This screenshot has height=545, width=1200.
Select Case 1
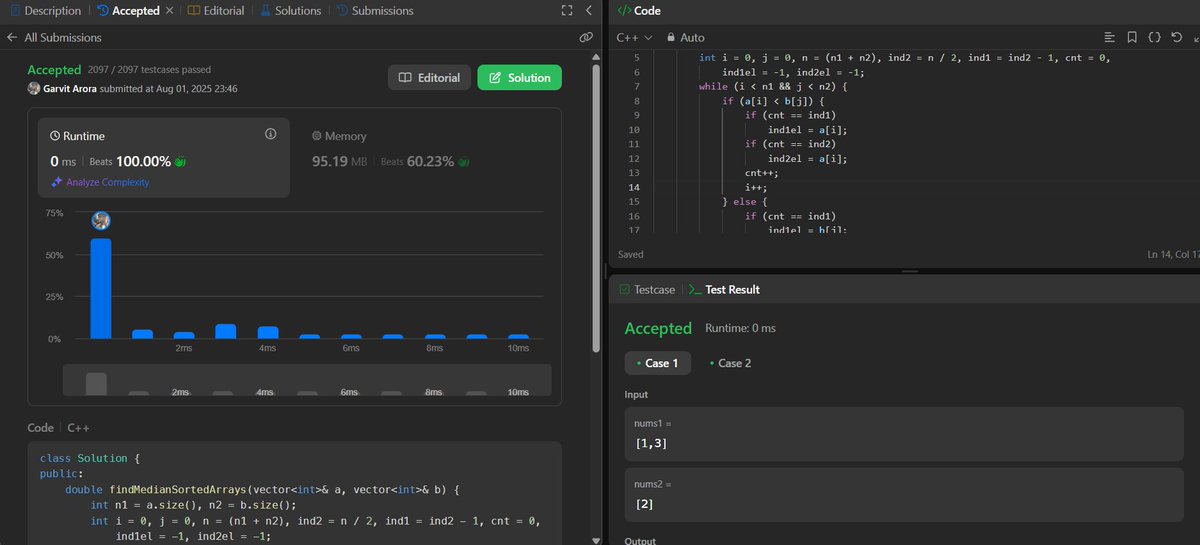coord(657,363)
